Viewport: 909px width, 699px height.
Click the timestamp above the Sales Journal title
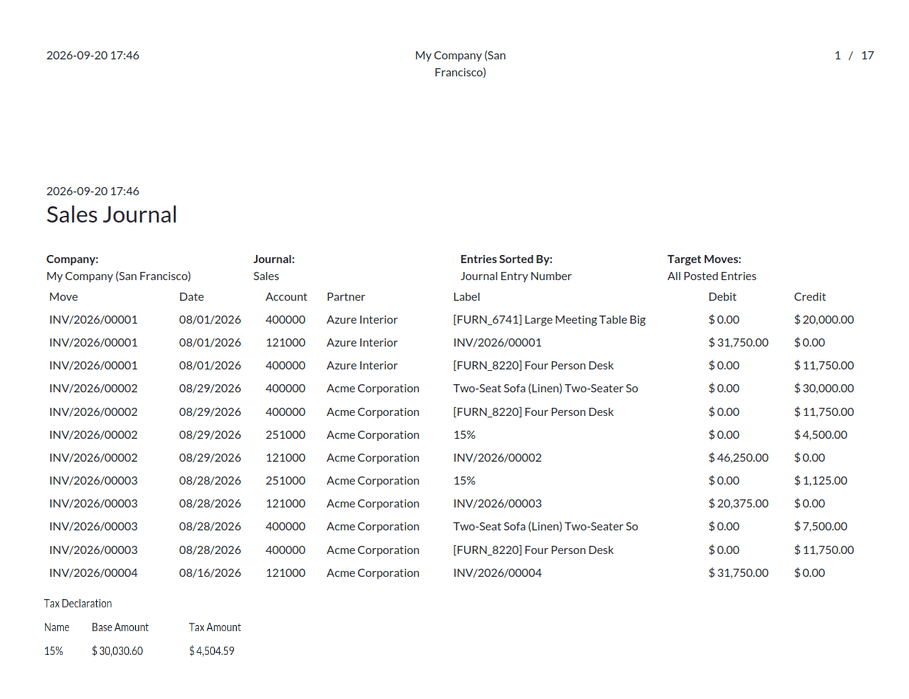(93, 191)
